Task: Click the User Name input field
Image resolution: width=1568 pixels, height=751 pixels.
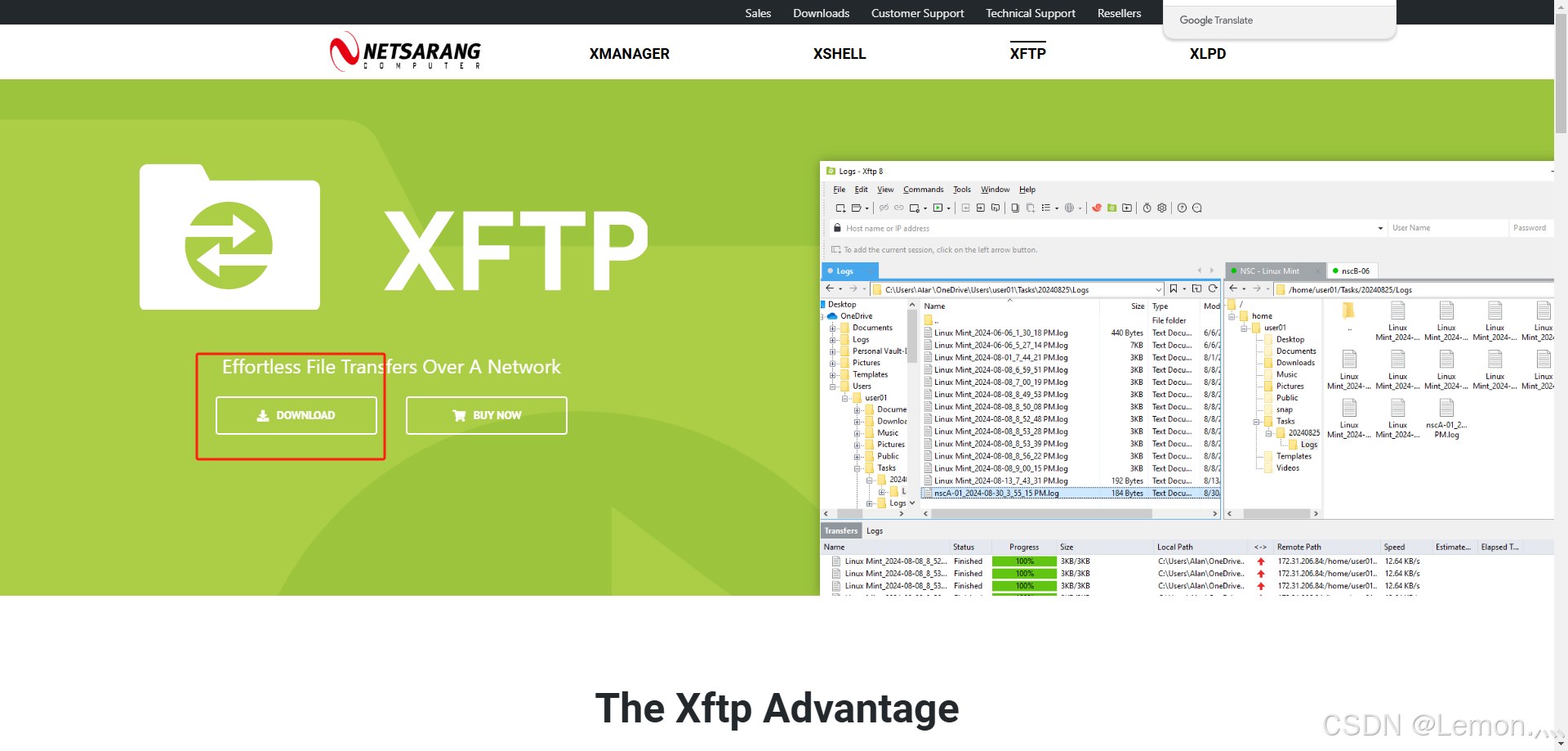Action: (1448, 228)
